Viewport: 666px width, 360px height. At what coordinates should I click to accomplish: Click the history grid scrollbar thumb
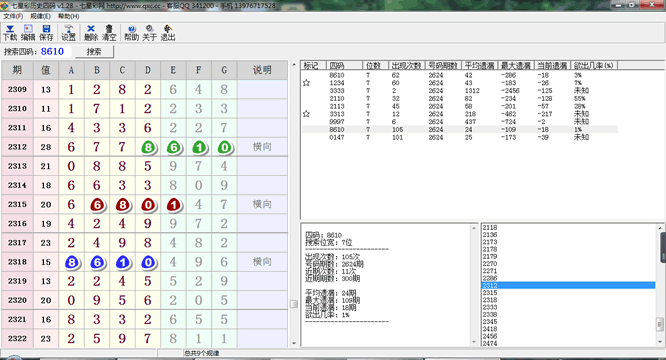(x=294, y=304)
